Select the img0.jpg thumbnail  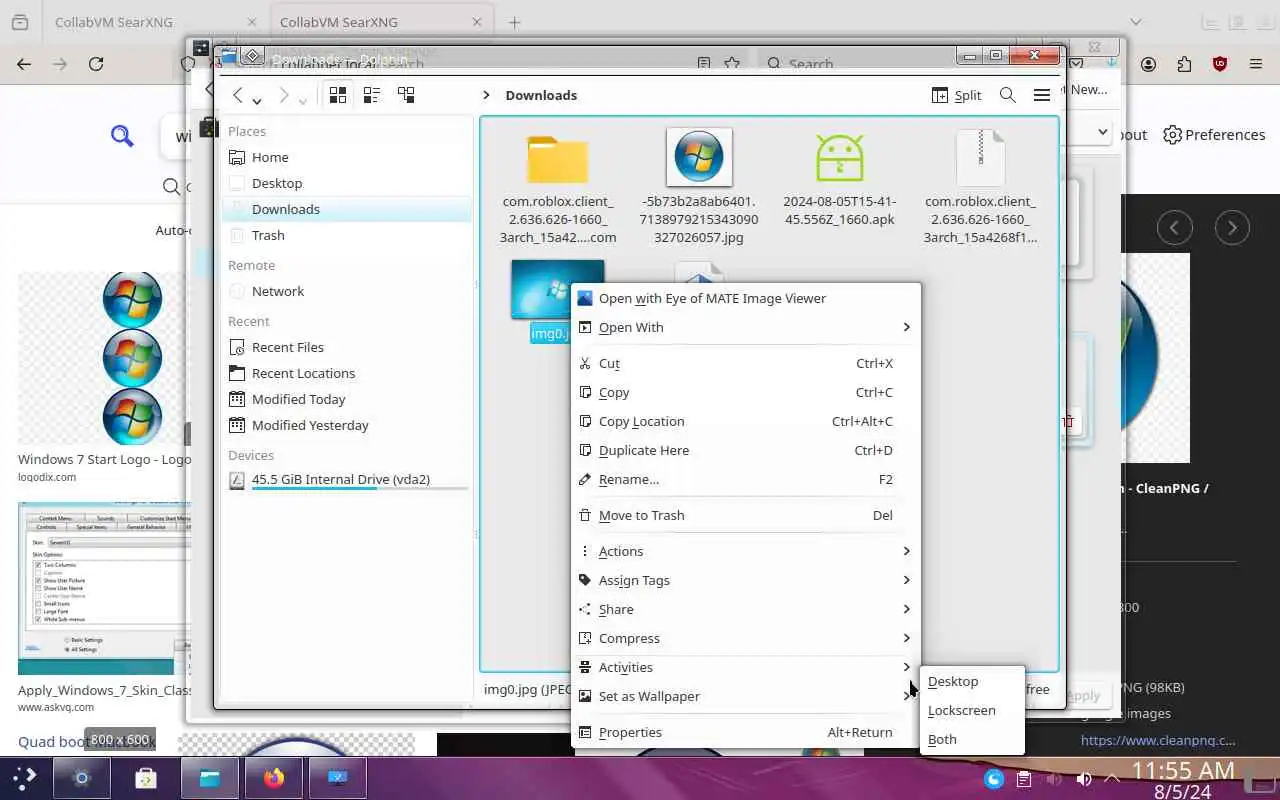click(540, 289)
